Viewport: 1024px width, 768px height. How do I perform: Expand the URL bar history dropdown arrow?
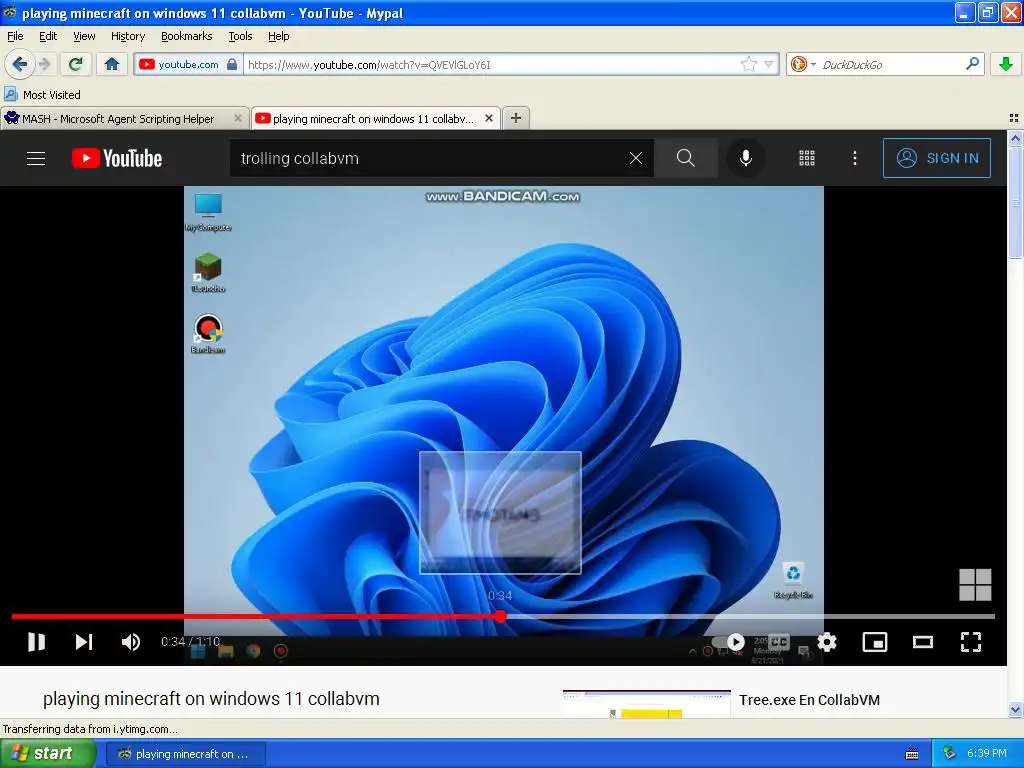769,64
